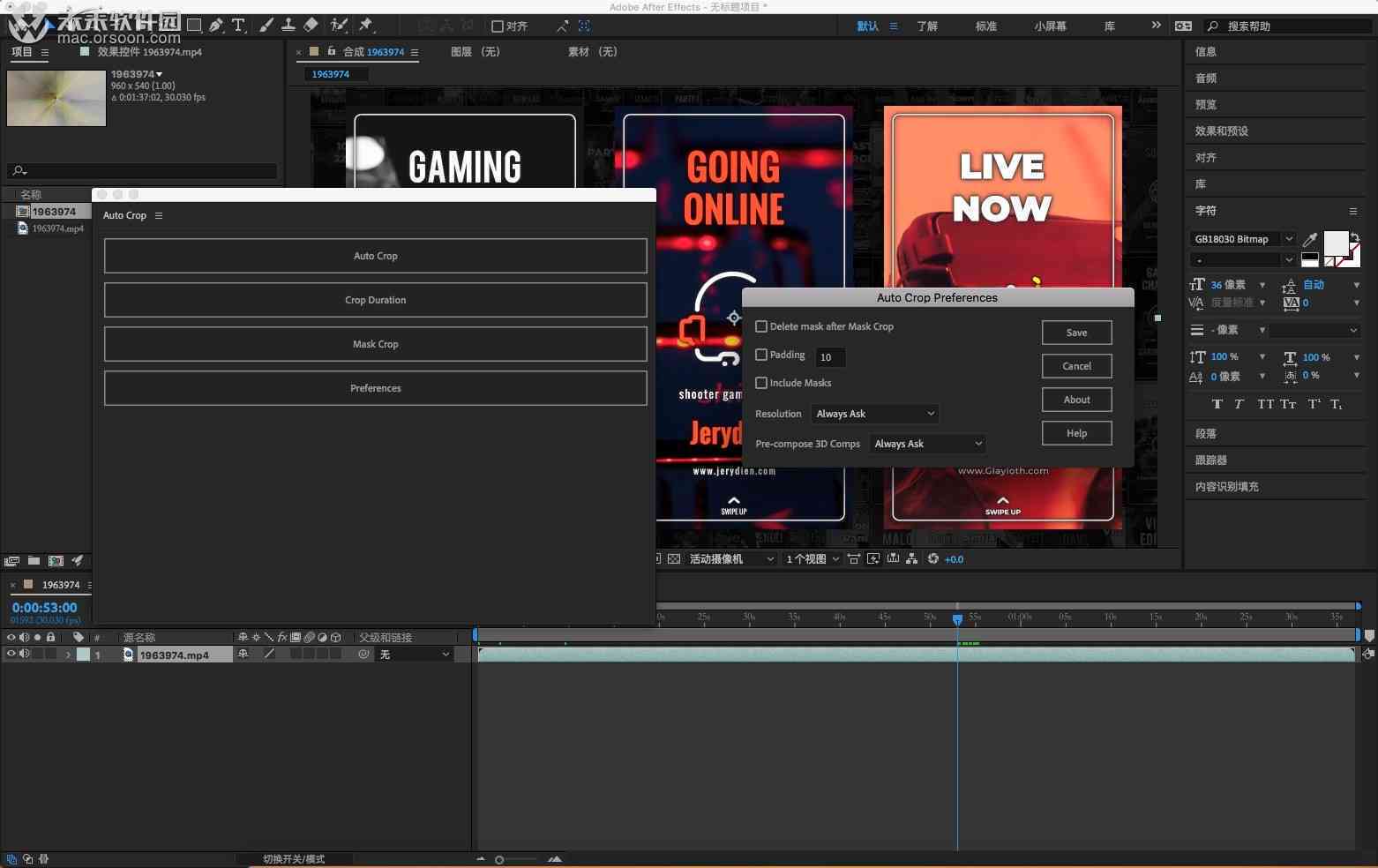Select the project footage thumbnail preview
Image resolution: width=1378 pixels, height=868 pixels.
tap(56, 99)
